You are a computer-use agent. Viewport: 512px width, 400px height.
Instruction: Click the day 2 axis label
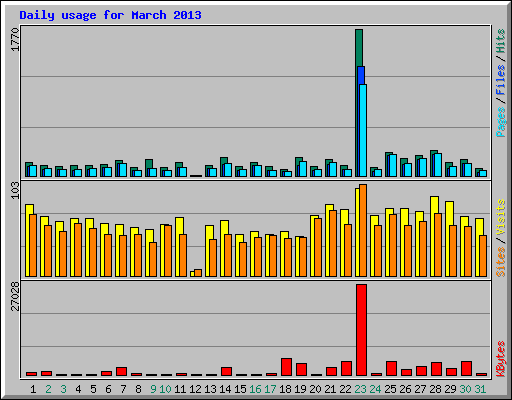pyautogui.click(x=48, y=389)
